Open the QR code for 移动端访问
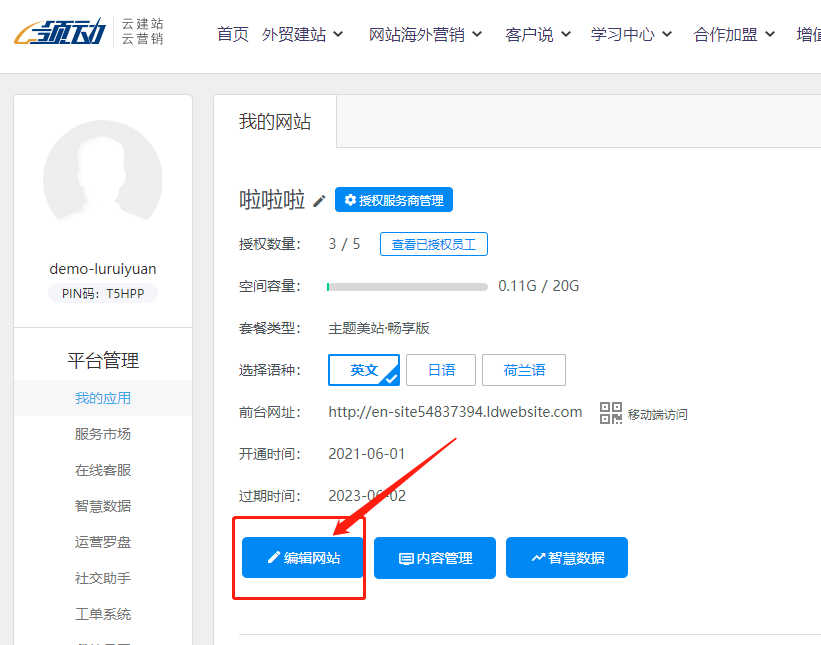This screenshot has width=821, height=645. (x=611, y=413)
